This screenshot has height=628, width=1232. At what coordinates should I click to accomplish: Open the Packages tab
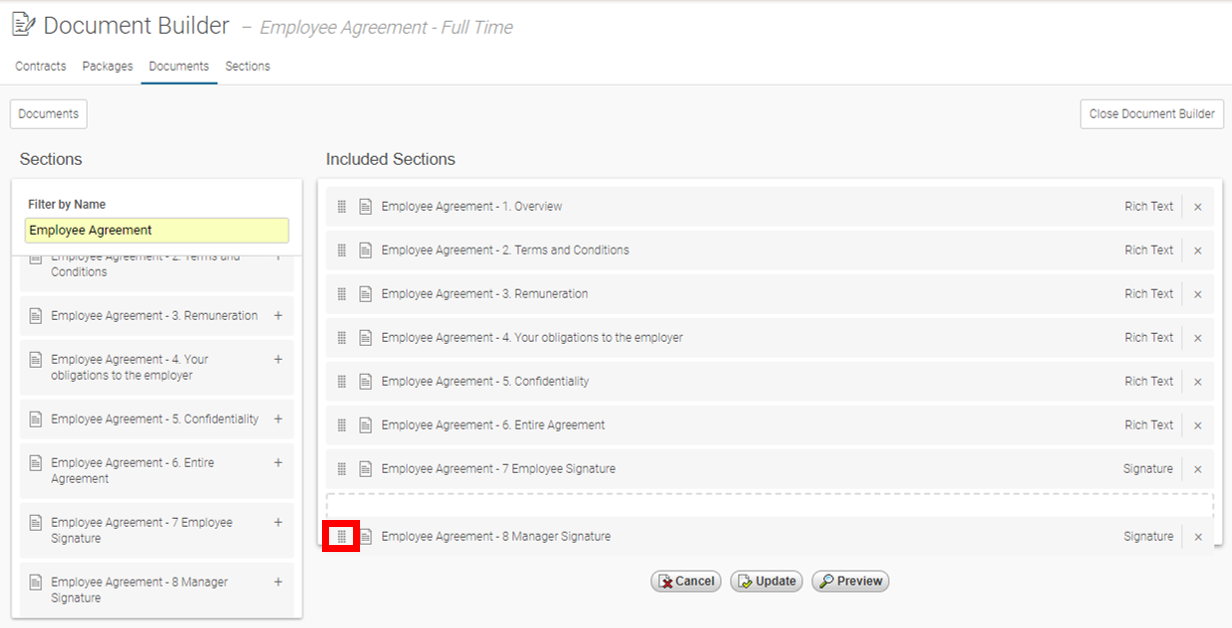point(107,66)
